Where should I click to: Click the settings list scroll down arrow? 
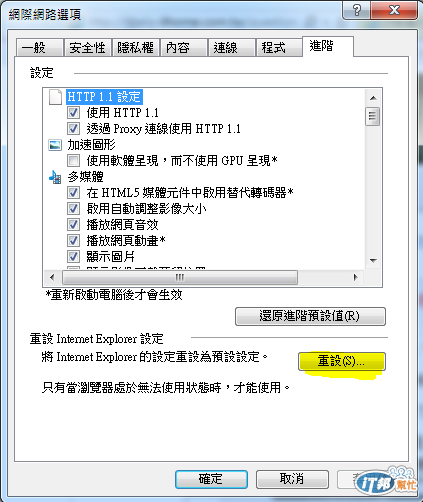373,260
